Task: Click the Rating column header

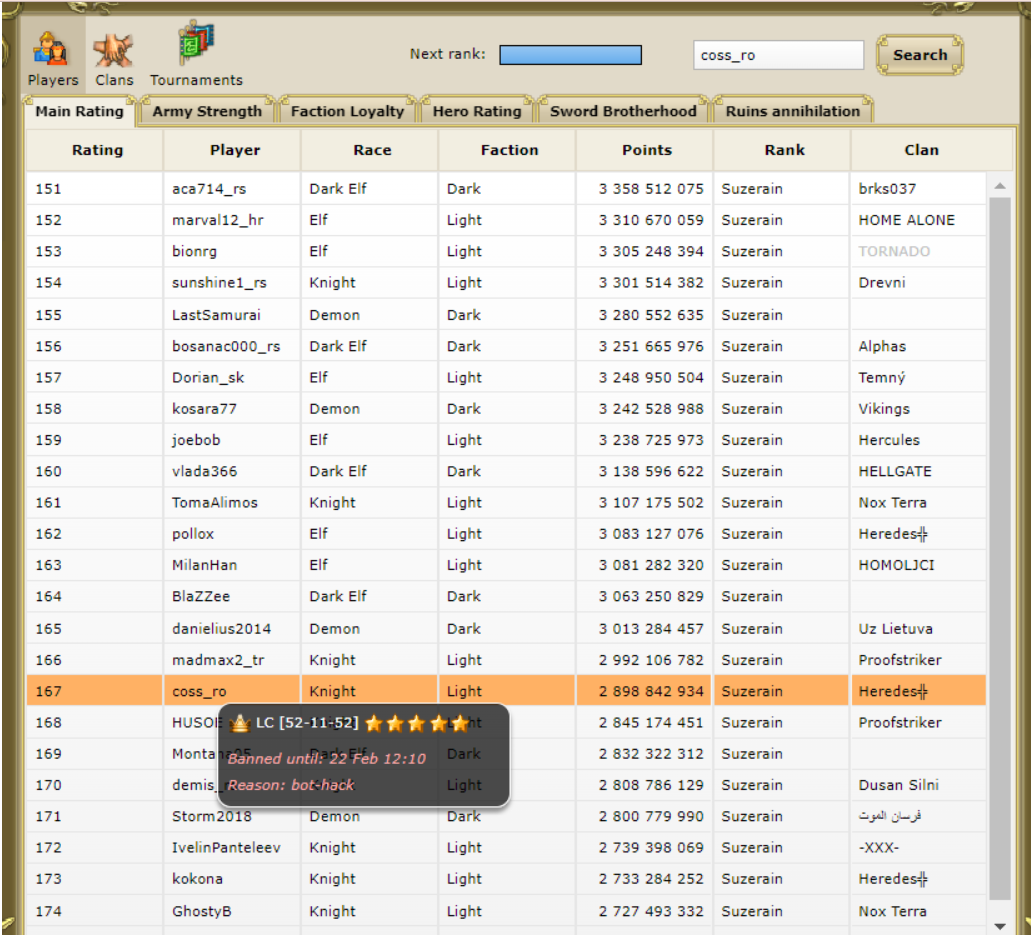Action: (97, 150)
